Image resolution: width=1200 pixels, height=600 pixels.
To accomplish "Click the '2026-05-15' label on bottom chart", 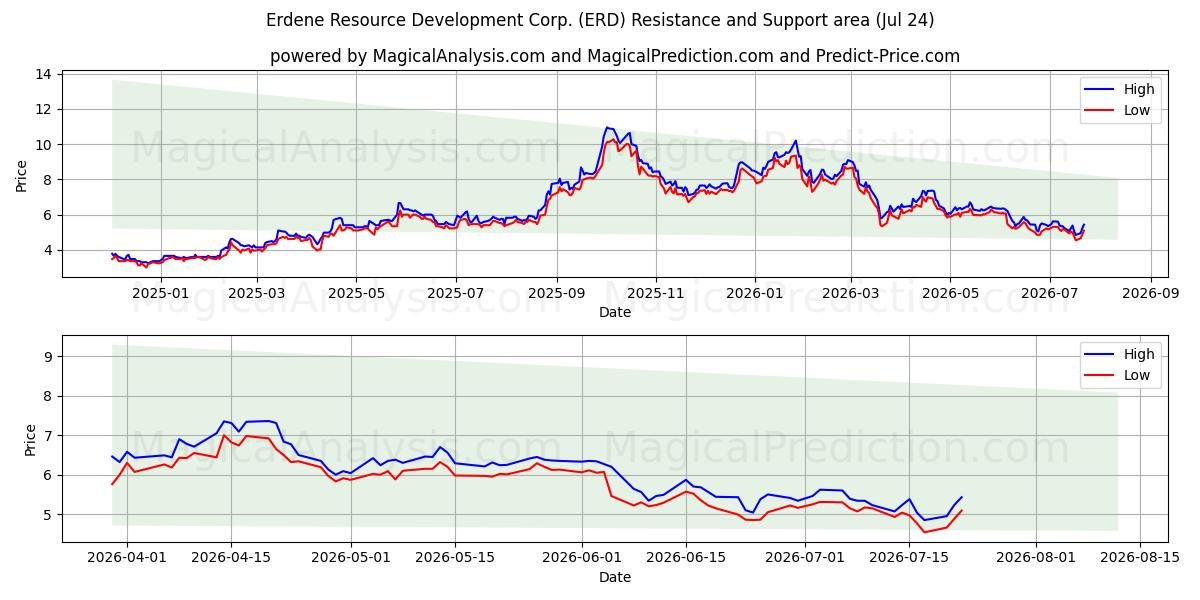I will (455, 559).
